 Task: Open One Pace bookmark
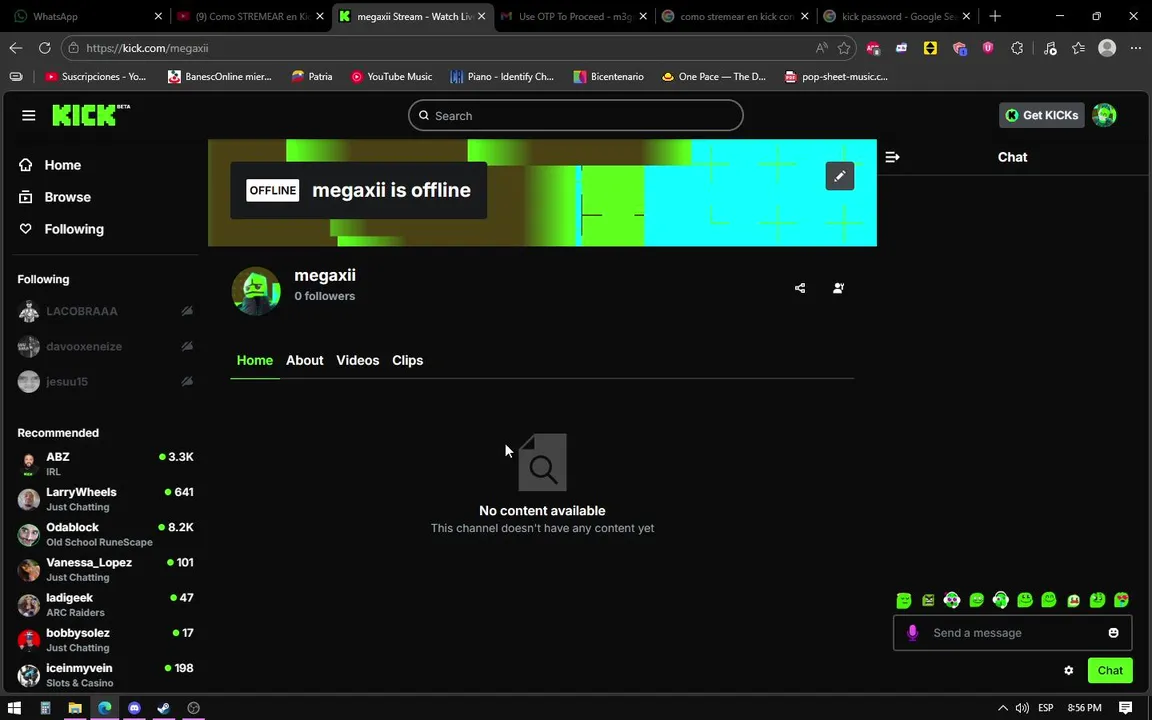(x=714, y=76)
